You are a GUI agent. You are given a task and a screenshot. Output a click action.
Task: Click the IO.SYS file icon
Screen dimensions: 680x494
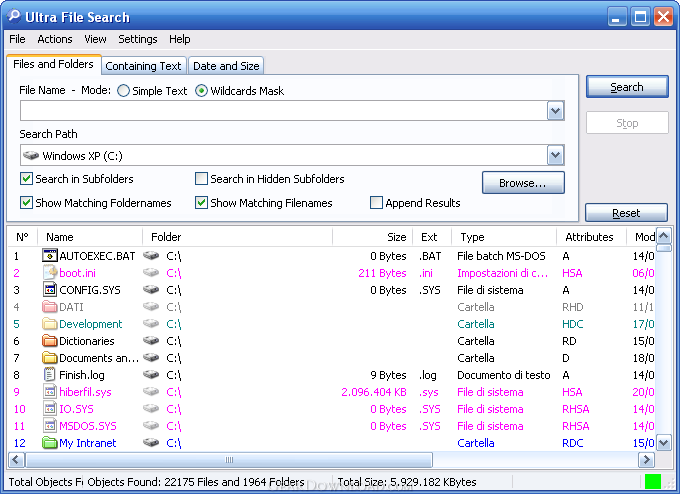pyautogui.click(x=49, y=409)
